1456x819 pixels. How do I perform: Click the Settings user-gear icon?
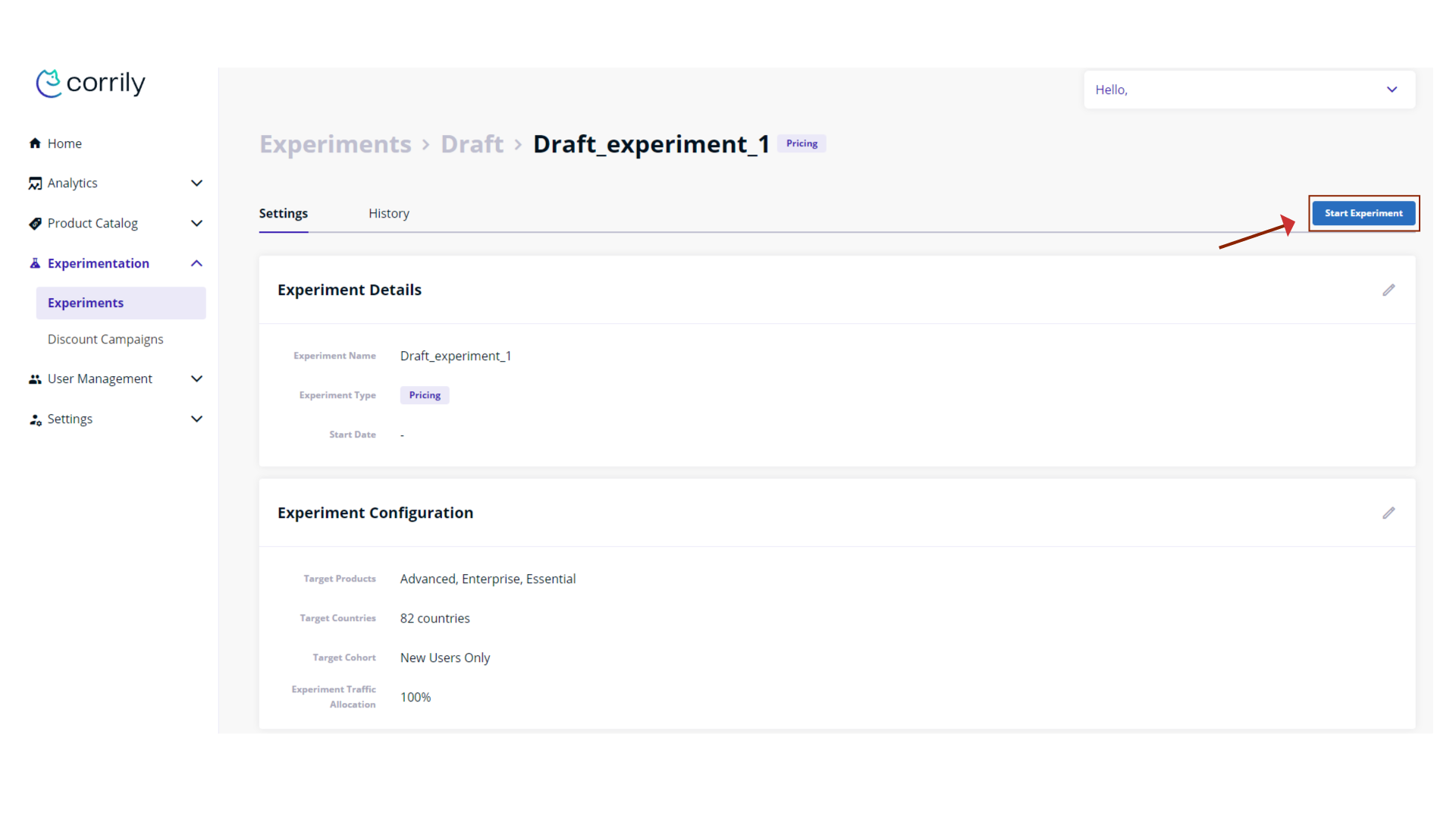pyautogui.click(x=35, y=419)
